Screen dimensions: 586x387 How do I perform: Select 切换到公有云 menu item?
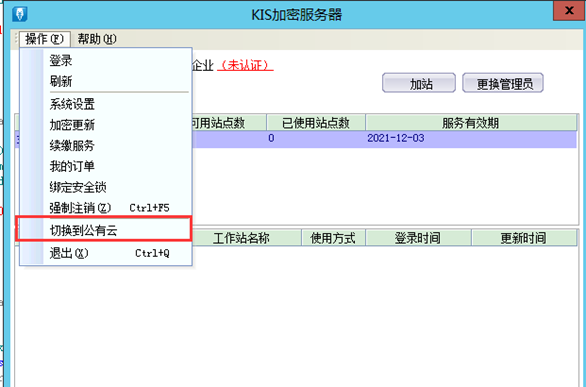106,230
